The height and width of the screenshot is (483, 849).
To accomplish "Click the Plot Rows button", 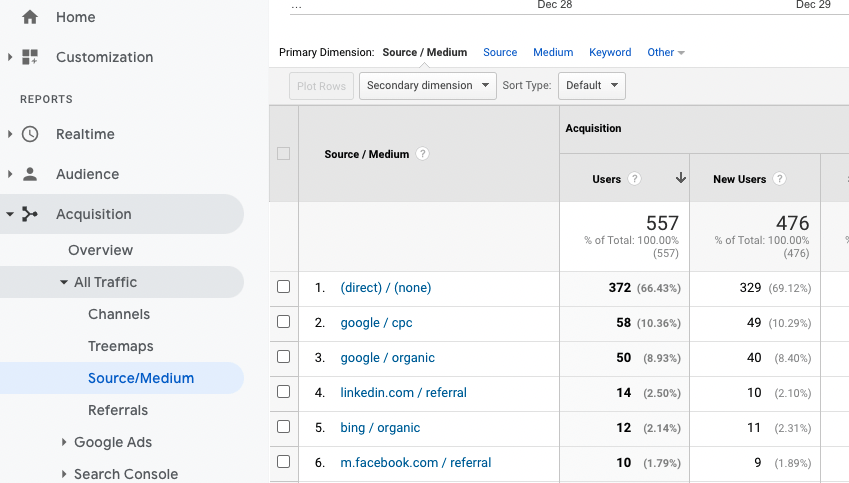I will click(321, 86).
